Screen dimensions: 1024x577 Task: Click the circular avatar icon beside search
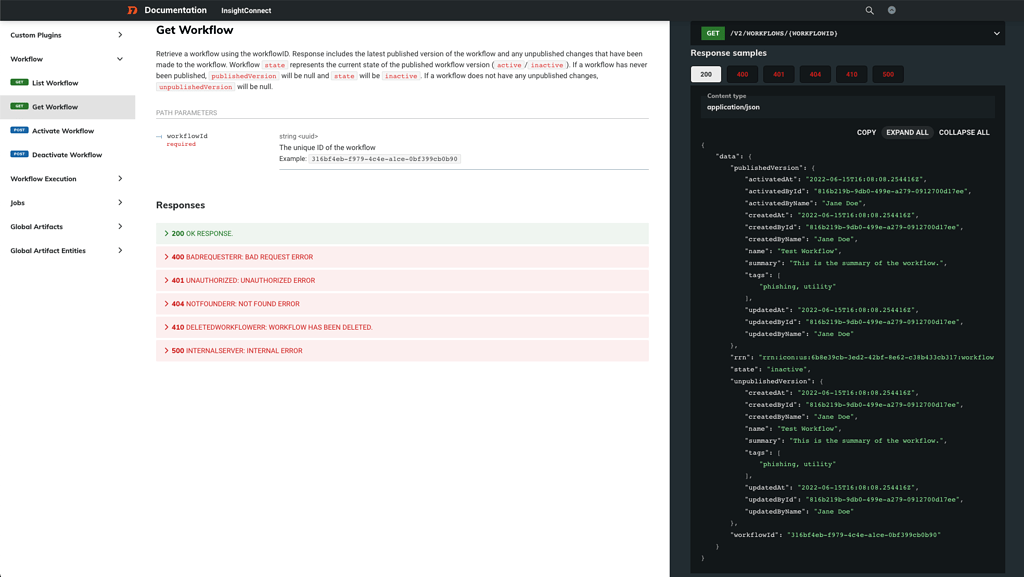pos(893,11)
